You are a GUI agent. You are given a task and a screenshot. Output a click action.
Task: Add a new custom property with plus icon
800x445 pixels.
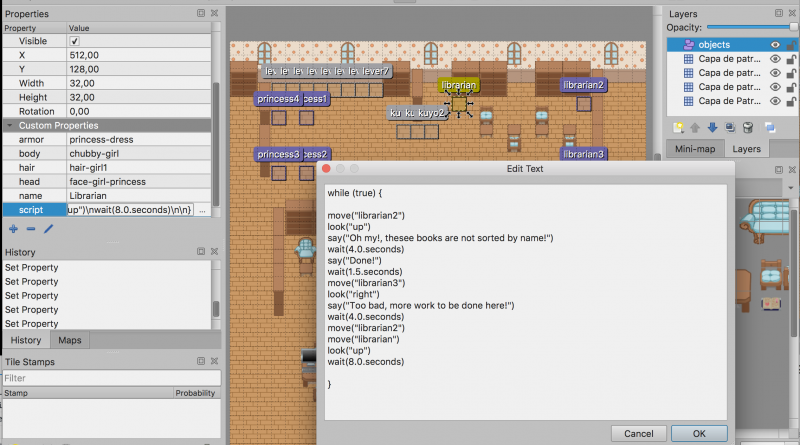[11, 229]
